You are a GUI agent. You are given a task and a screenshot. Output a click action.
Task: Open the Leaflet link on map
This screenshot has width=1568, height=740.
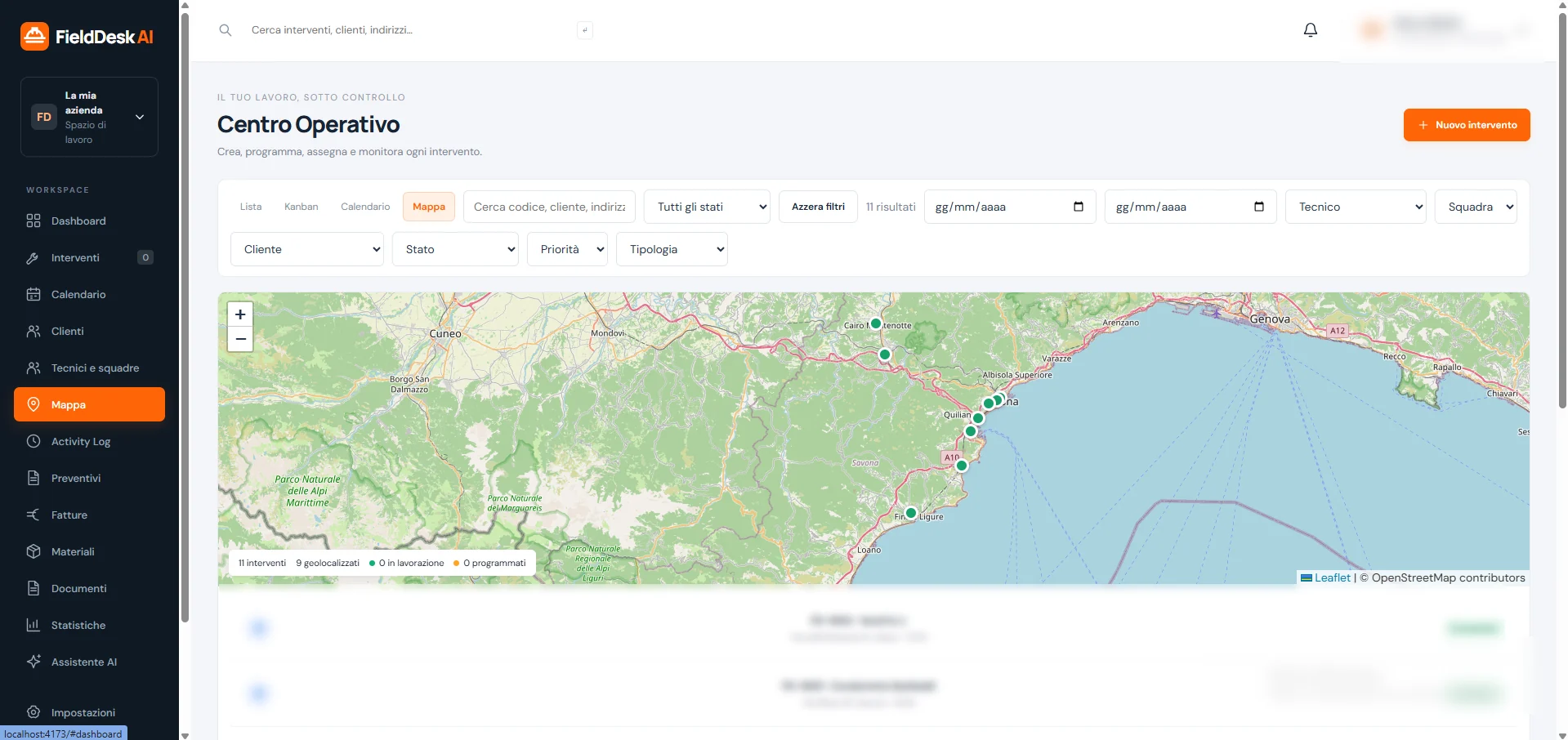[x=1332, y=577]
